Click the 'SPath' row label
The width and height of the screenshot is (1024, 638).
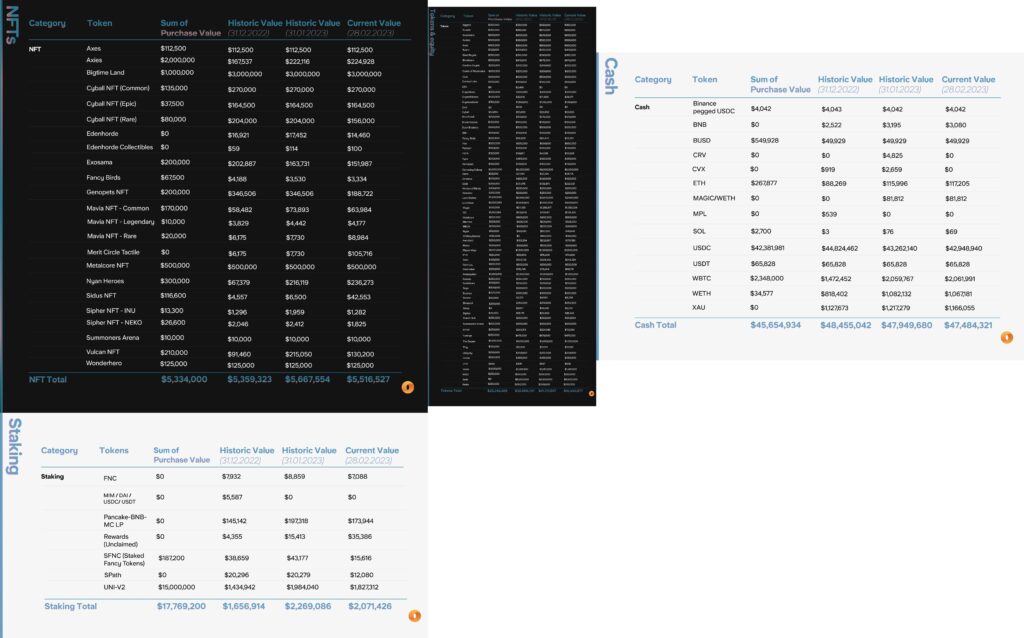112,575
